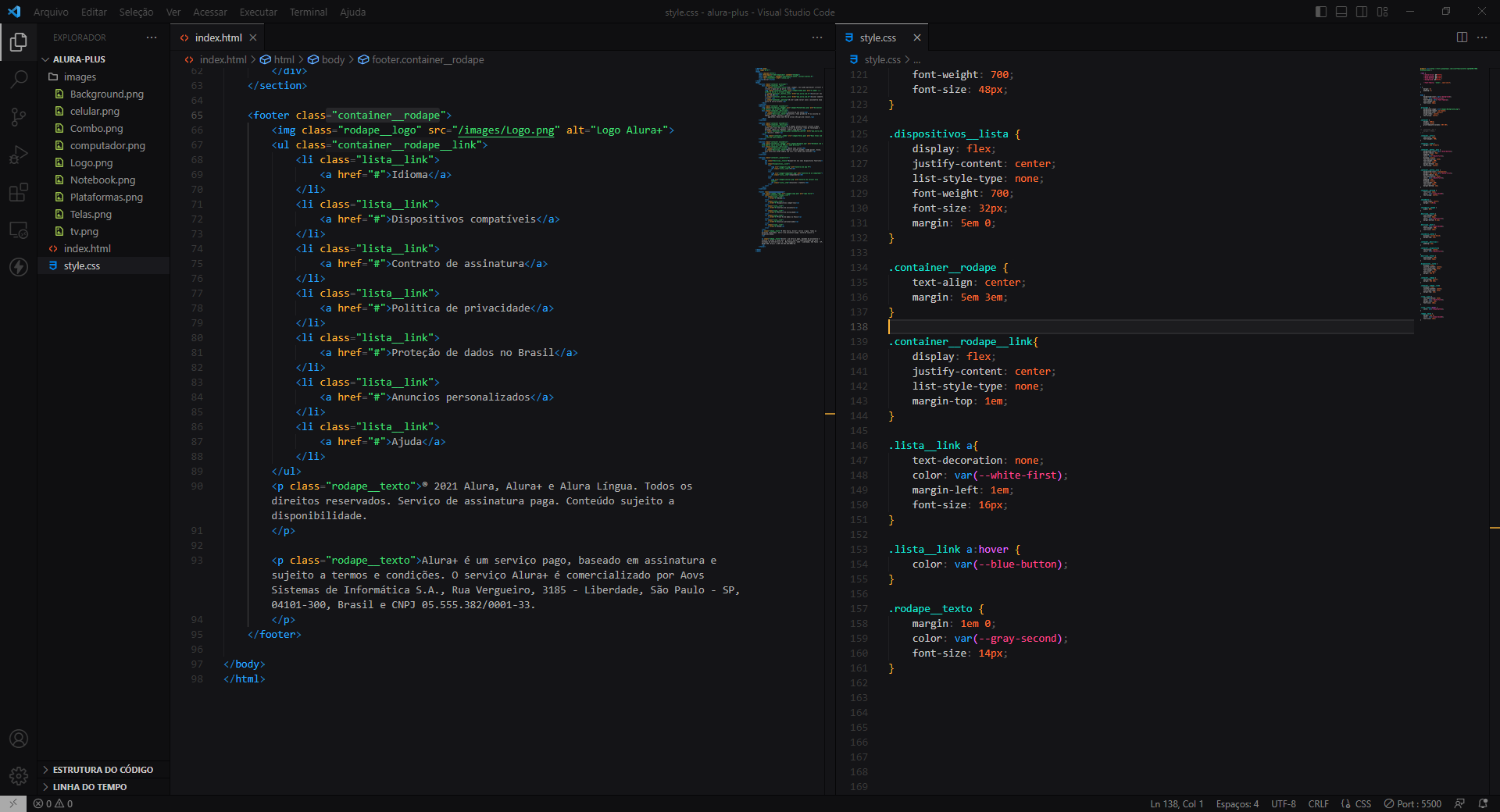This screenshot has width=1500, height=812.
Task: Open computador.png in the explorer
Action: coord(104,145)
